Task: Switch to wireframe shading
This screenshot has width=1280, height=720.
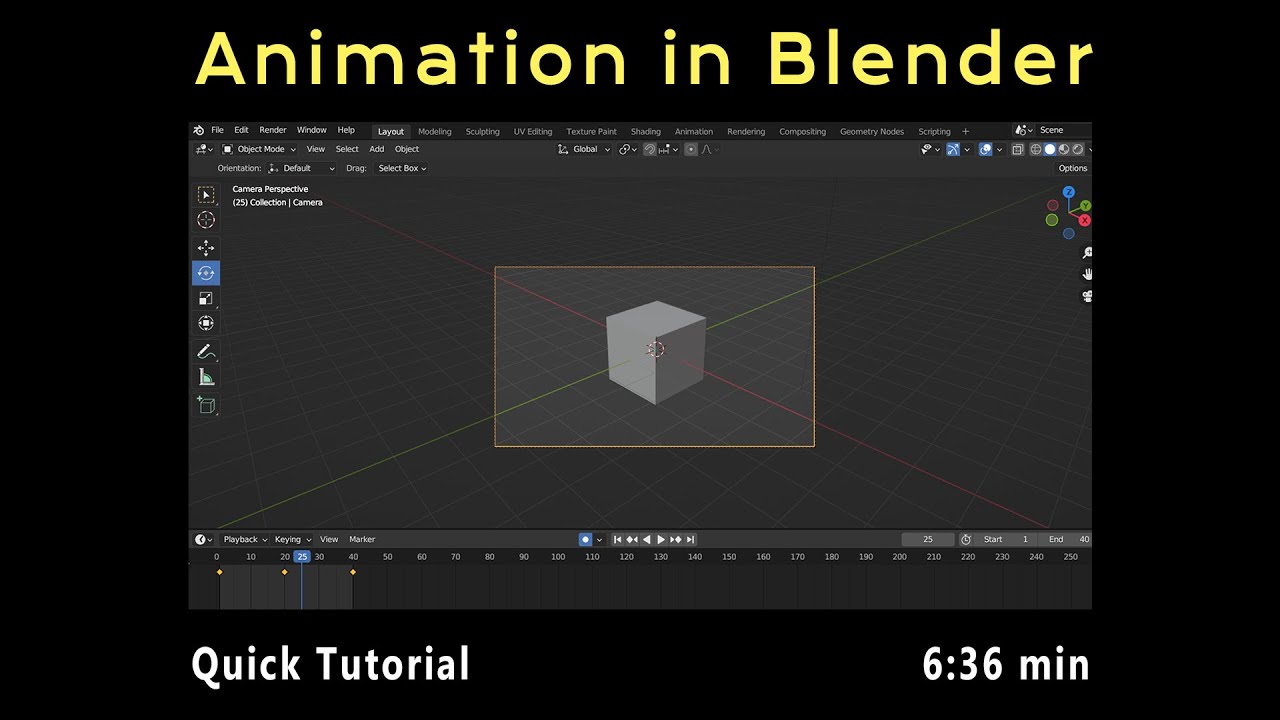Action: [1036, 150]
